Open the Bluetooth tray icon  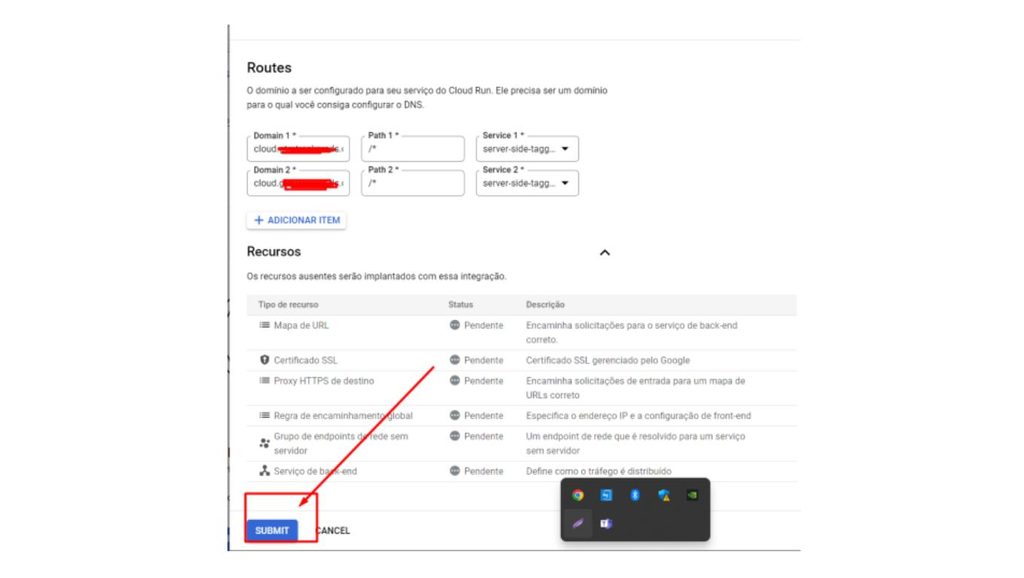[x=635, y=495]
